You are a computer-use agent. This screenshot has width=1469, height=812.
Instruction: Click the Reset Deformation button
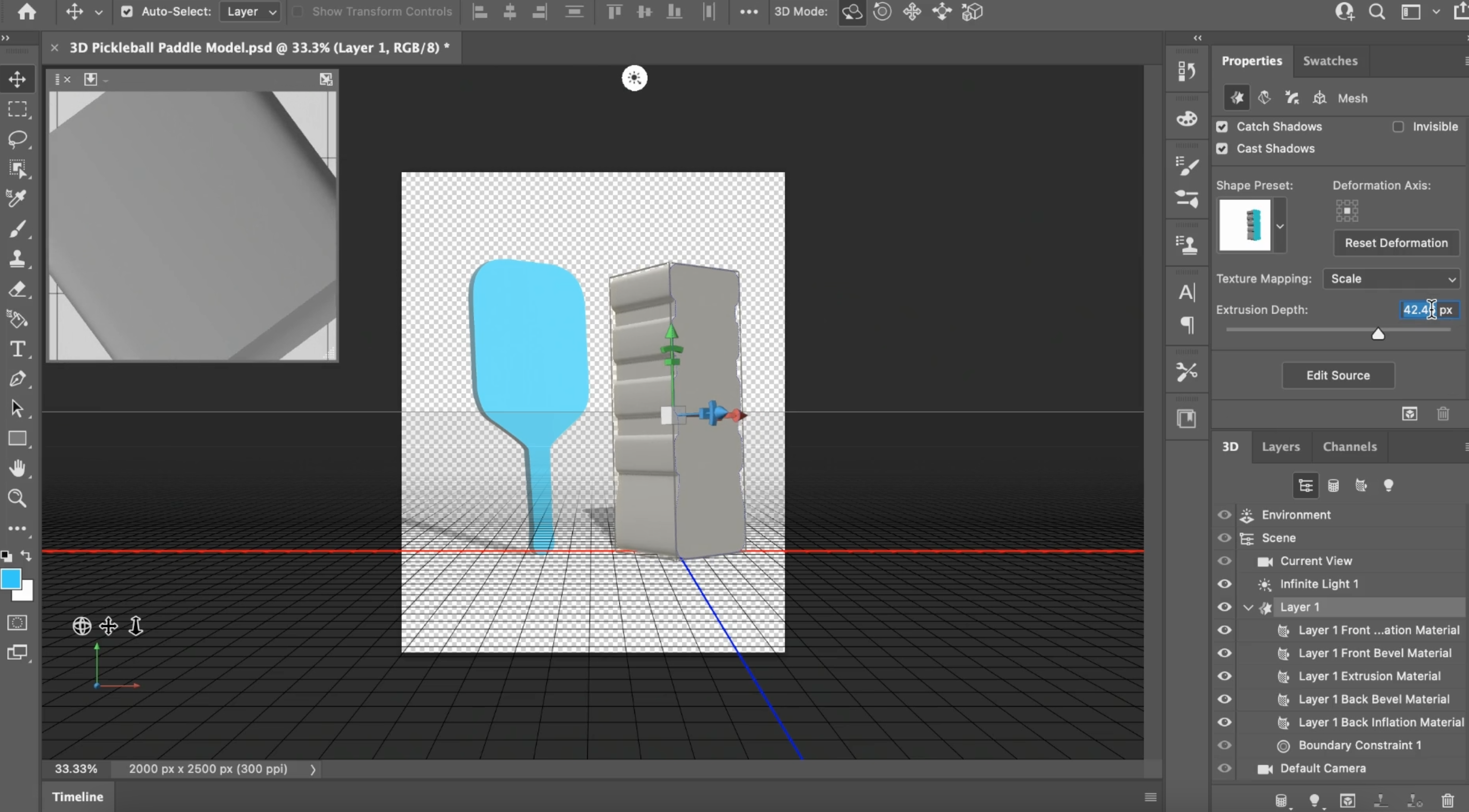[x=1396, y=243]
